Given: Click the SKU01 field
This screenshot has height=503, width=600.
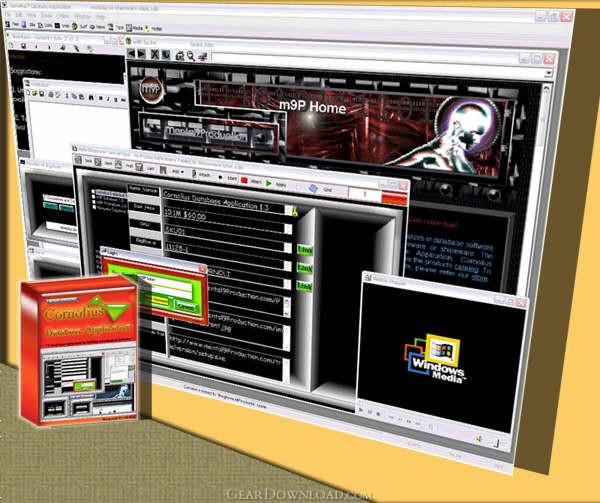Looking at the screenshot, I should pos(226,236).
